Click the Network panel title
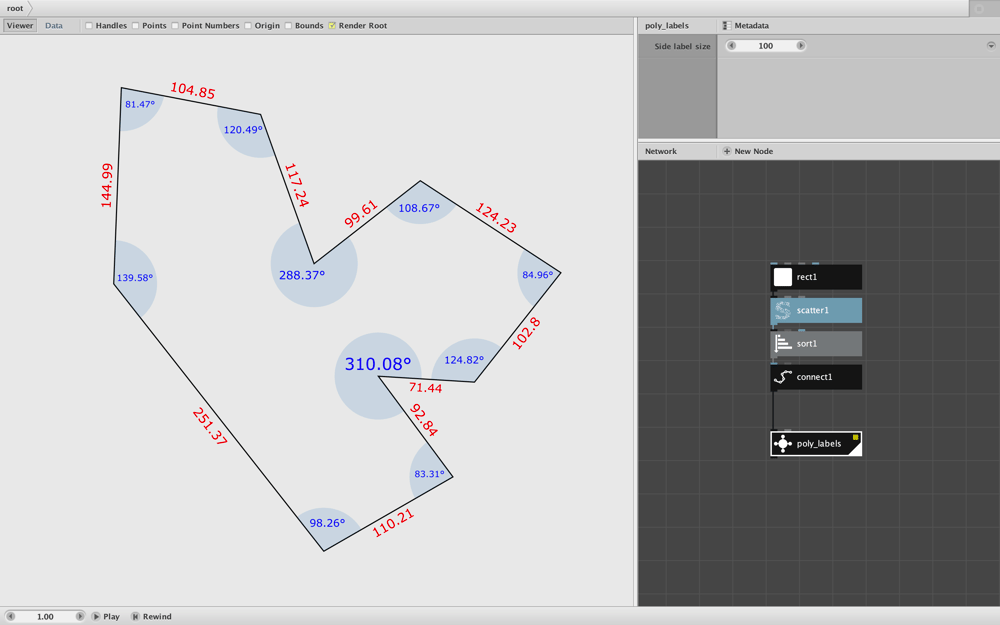This screenshot has width=1000, height=625. coord(661,151)
